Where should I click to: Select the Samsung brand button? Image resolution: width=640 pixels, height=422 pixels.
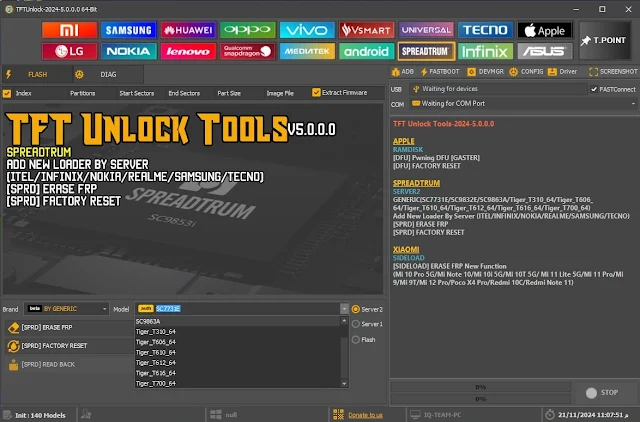coord(129,30)
